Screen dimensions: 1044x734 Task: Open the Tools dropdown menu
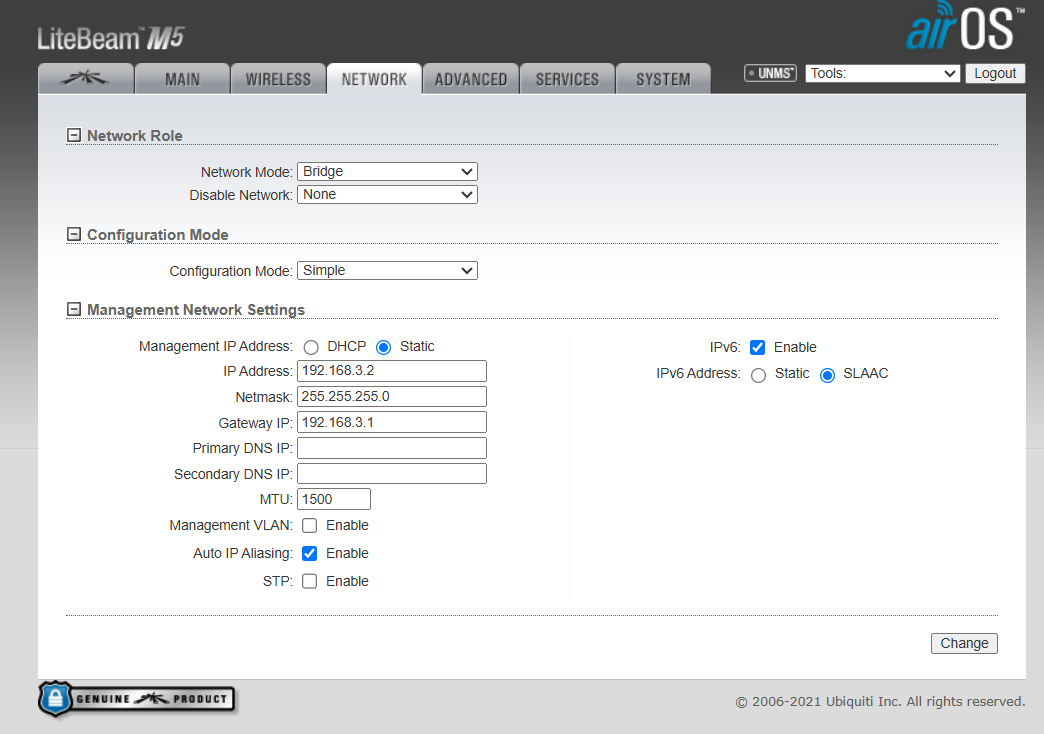[882, 73]
